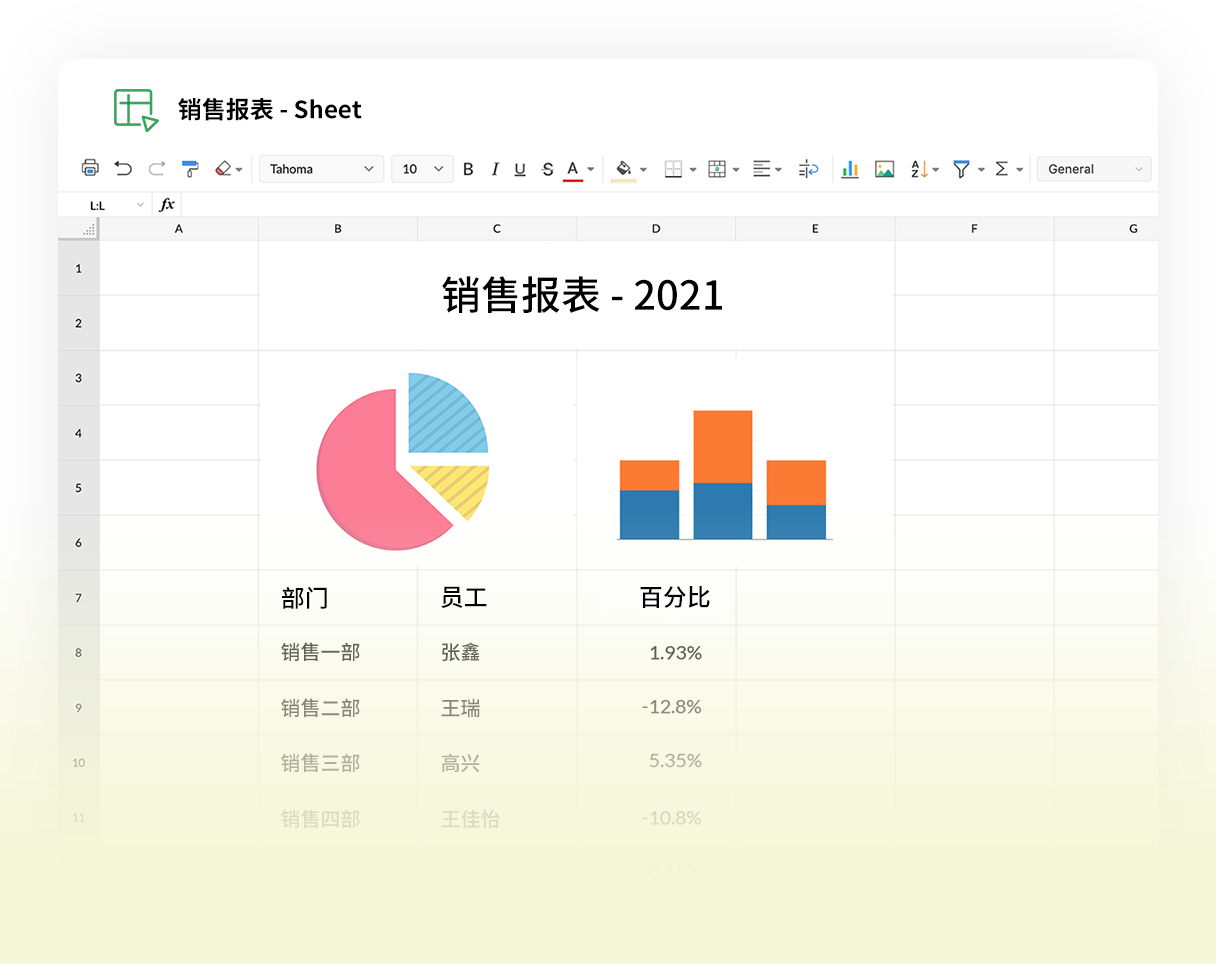
Task: Open the Tahoma font family dropdown
Action: [x=321, y=169]
